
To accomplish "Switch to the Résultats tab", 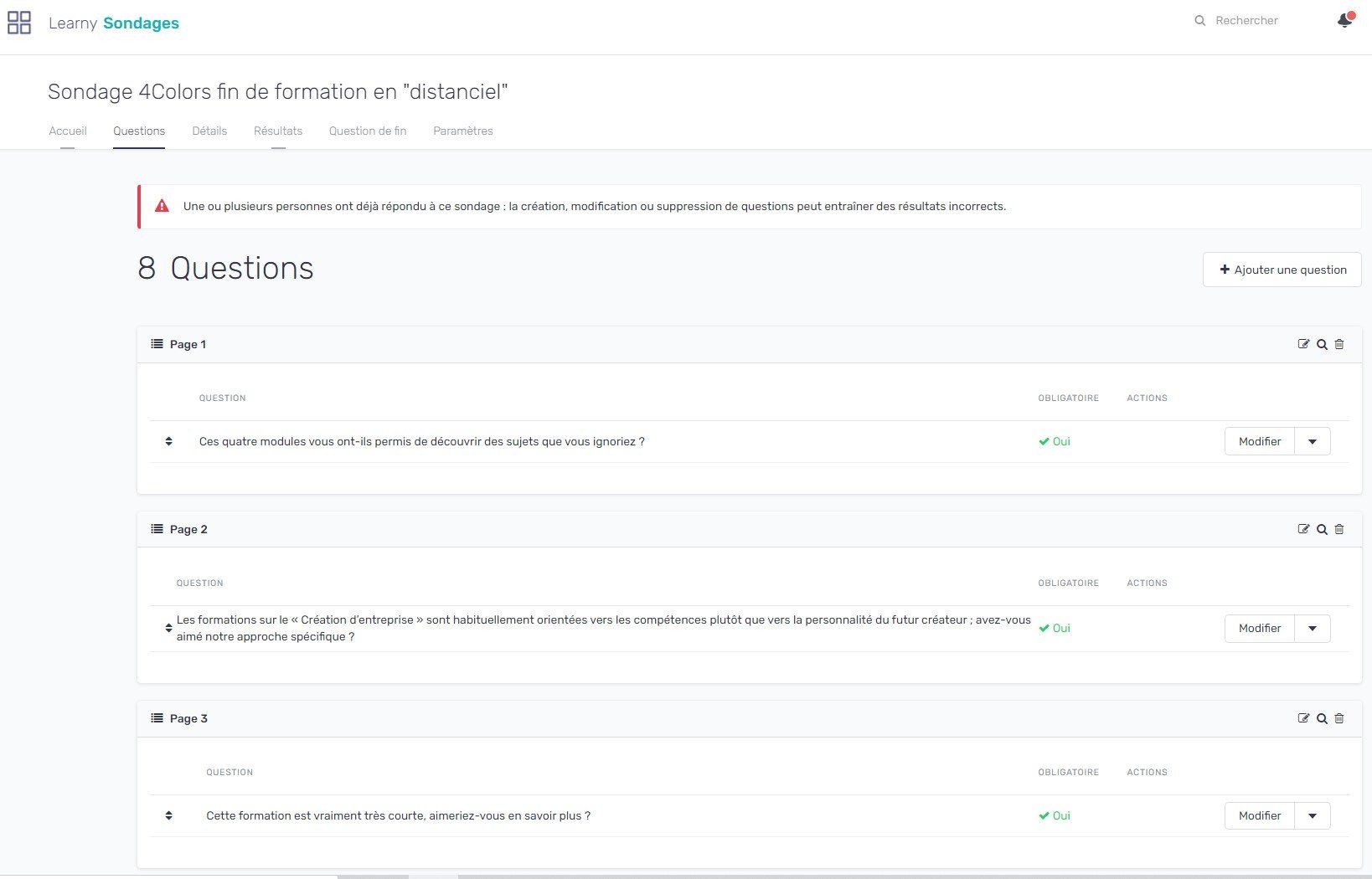I will pos(278,131).
